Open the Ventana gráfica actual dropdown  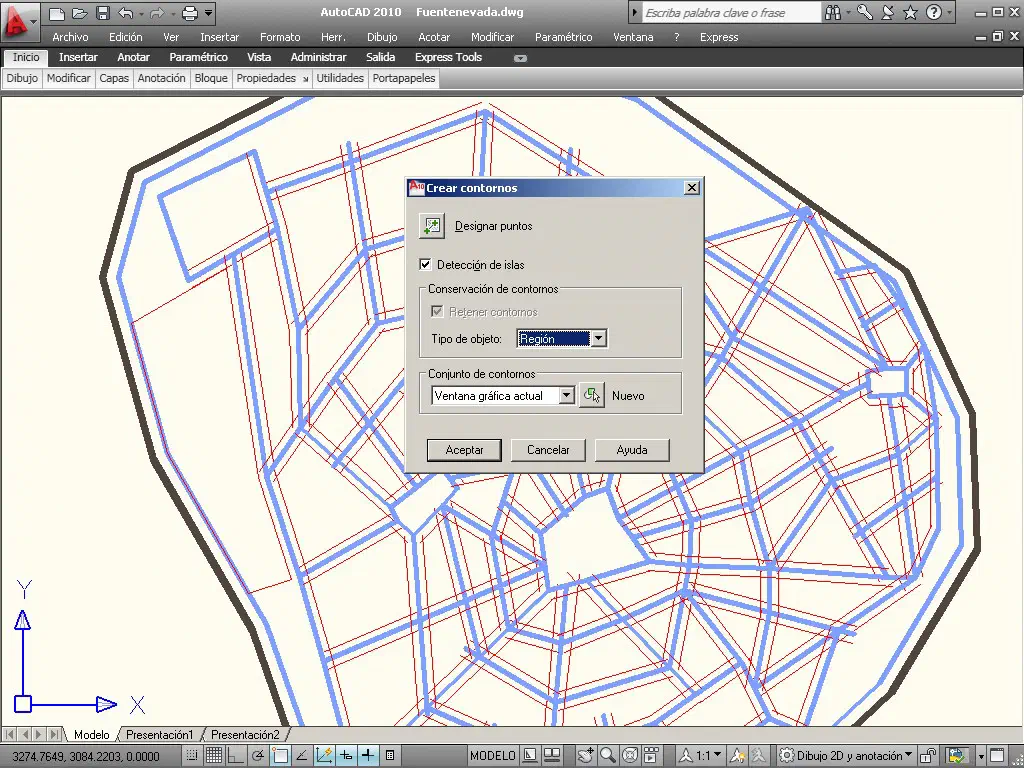pos(567,395)
